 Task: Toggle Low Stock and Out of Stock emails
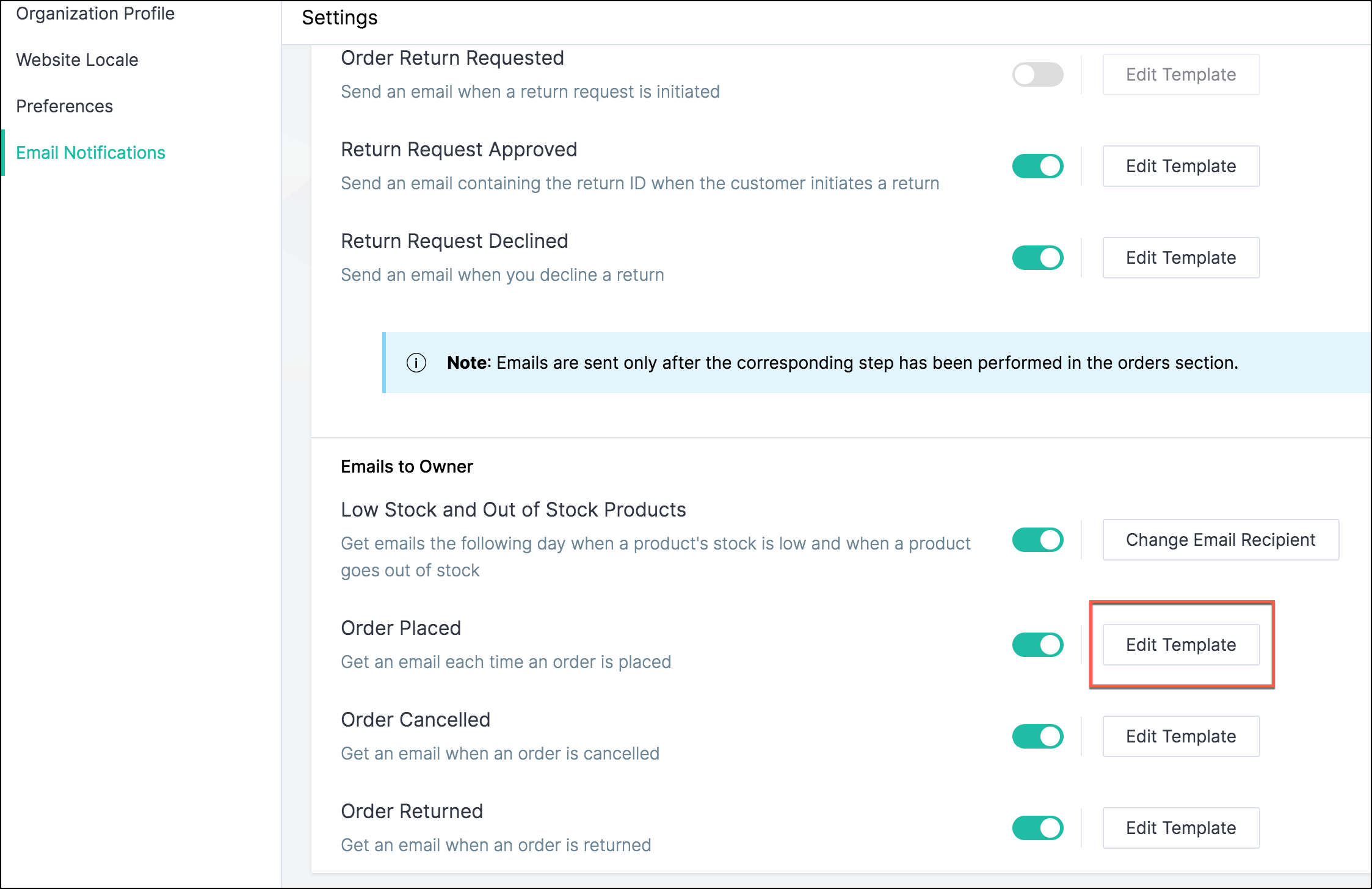1037,540
